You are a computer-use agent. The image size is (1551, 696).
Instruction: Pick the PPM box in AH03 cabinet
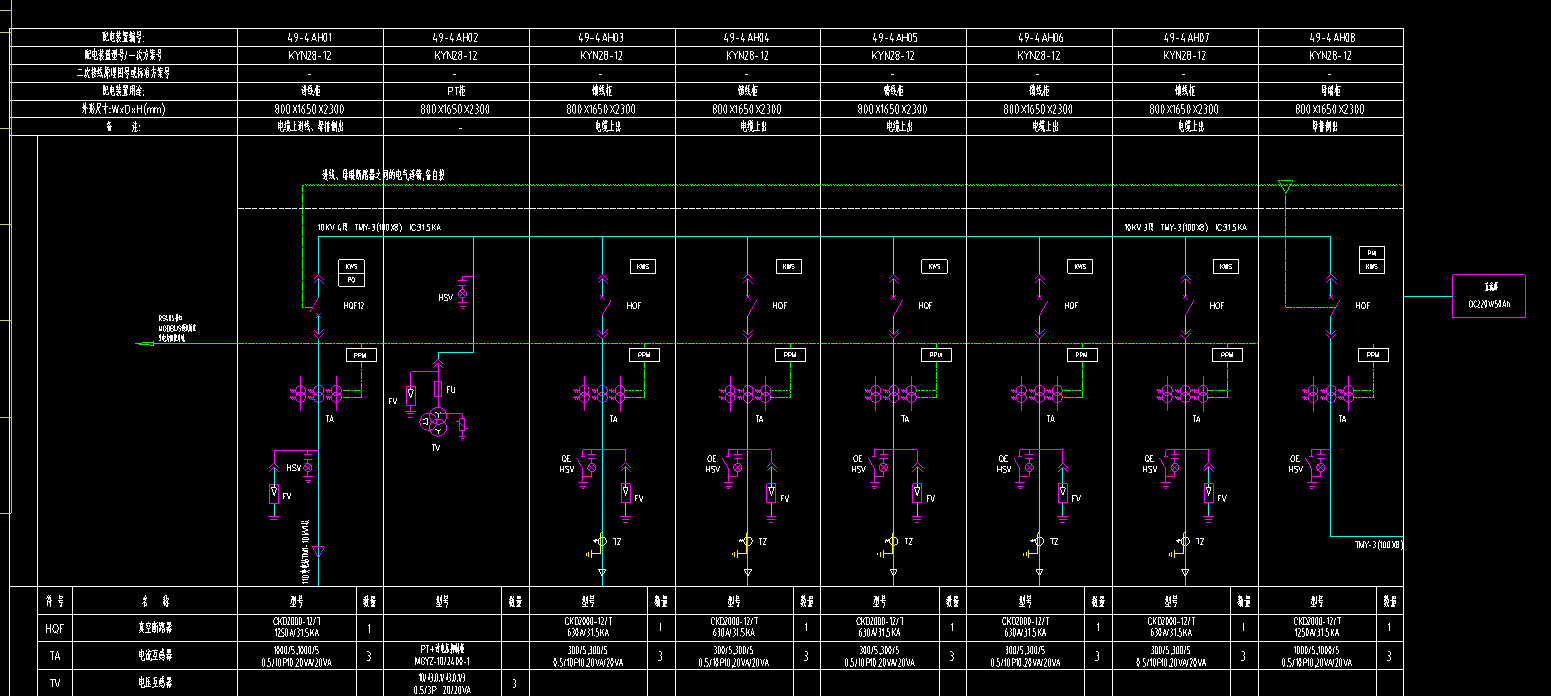click(x=643, y=355)
